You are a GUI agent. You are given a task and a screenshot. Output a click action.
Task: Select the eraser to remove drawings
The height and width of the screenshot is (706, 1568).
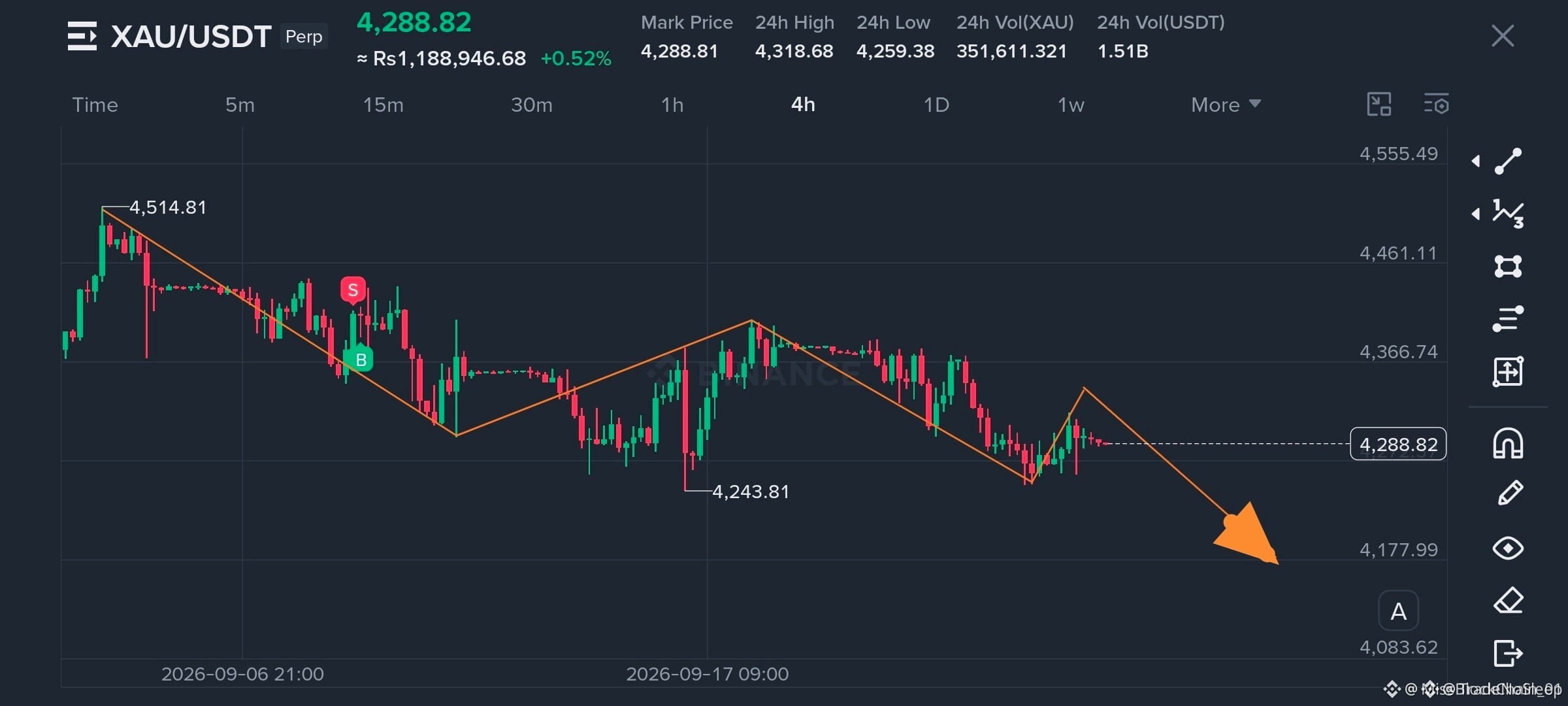[1508, 600]
